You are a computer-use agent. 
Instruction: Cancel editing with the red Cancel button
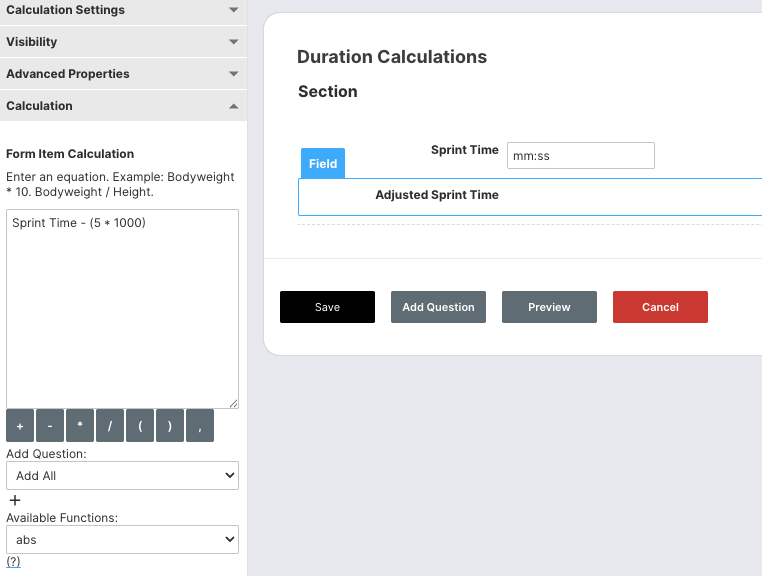tap(660, 307)
